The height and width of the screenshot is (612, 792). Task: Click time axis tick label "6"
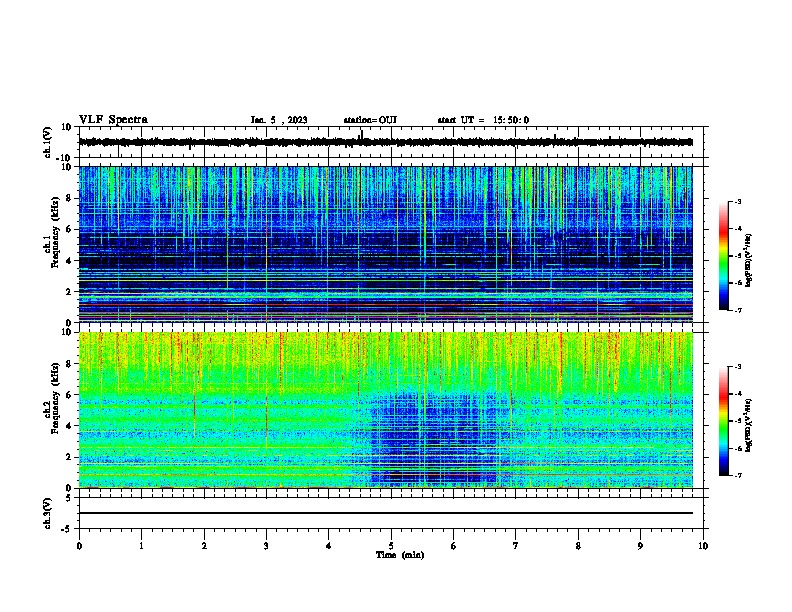[x=454, y=546]
